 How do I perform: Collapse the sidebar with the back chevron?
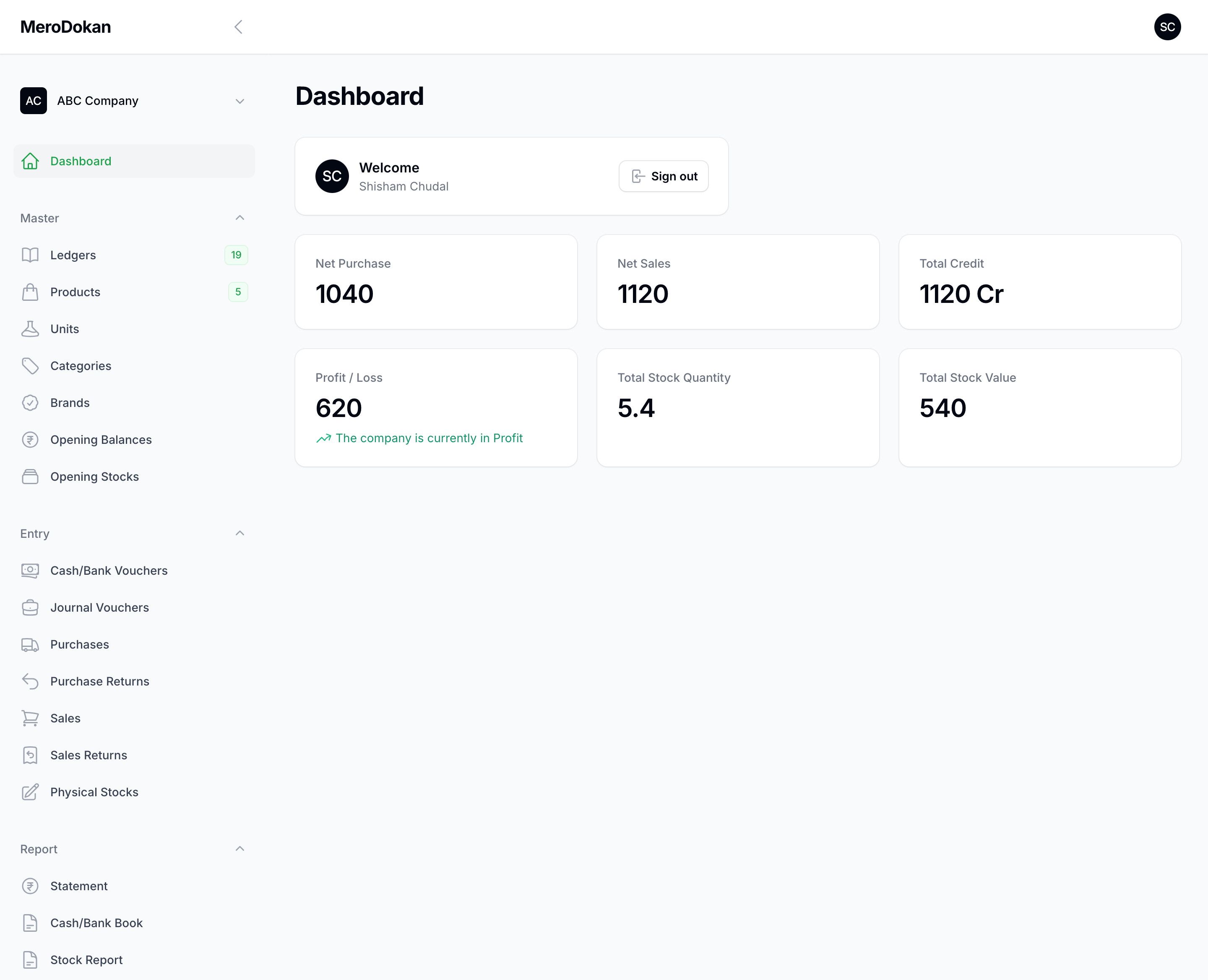tap(238, 26)
